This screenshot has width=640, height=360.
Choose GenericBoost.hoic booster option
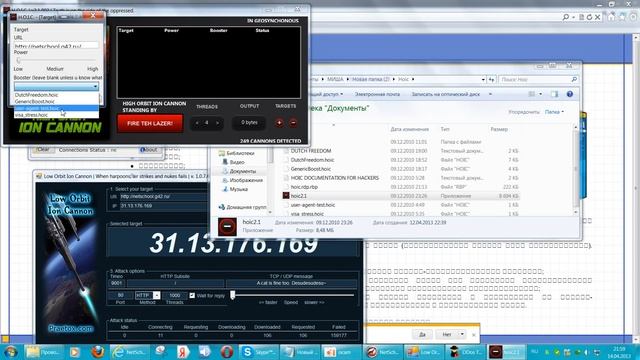click(x=56, y=101)
